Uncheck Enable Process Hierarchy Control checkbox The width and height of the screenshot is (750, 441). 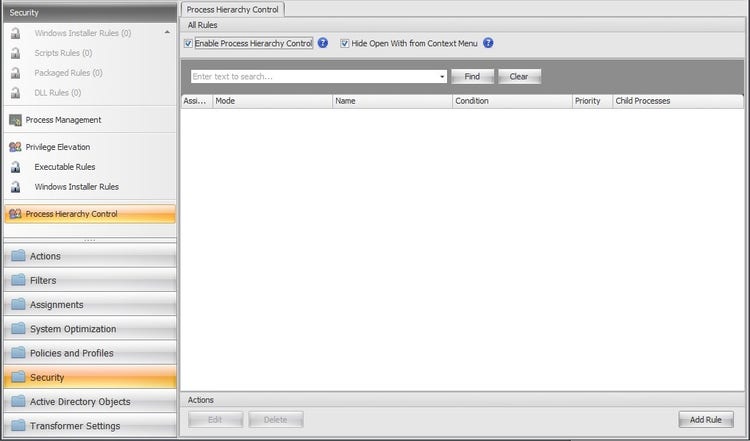188,44
